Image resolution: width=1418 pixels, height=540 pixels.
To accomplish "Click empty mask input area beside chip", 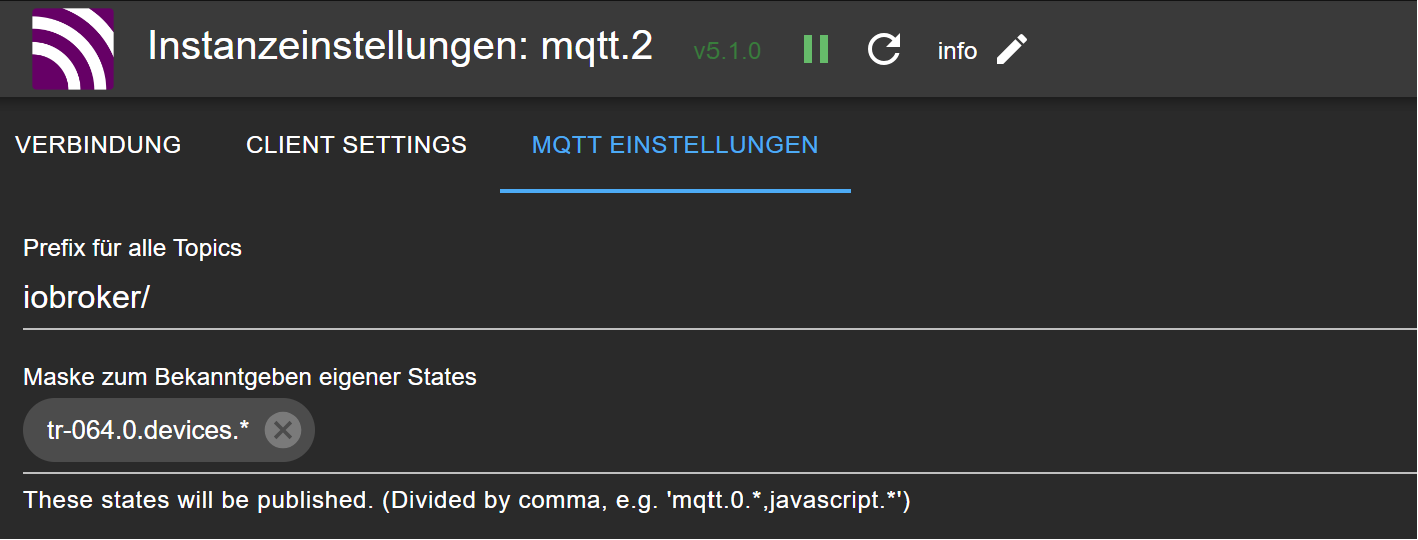I will (x=800, y=430).
